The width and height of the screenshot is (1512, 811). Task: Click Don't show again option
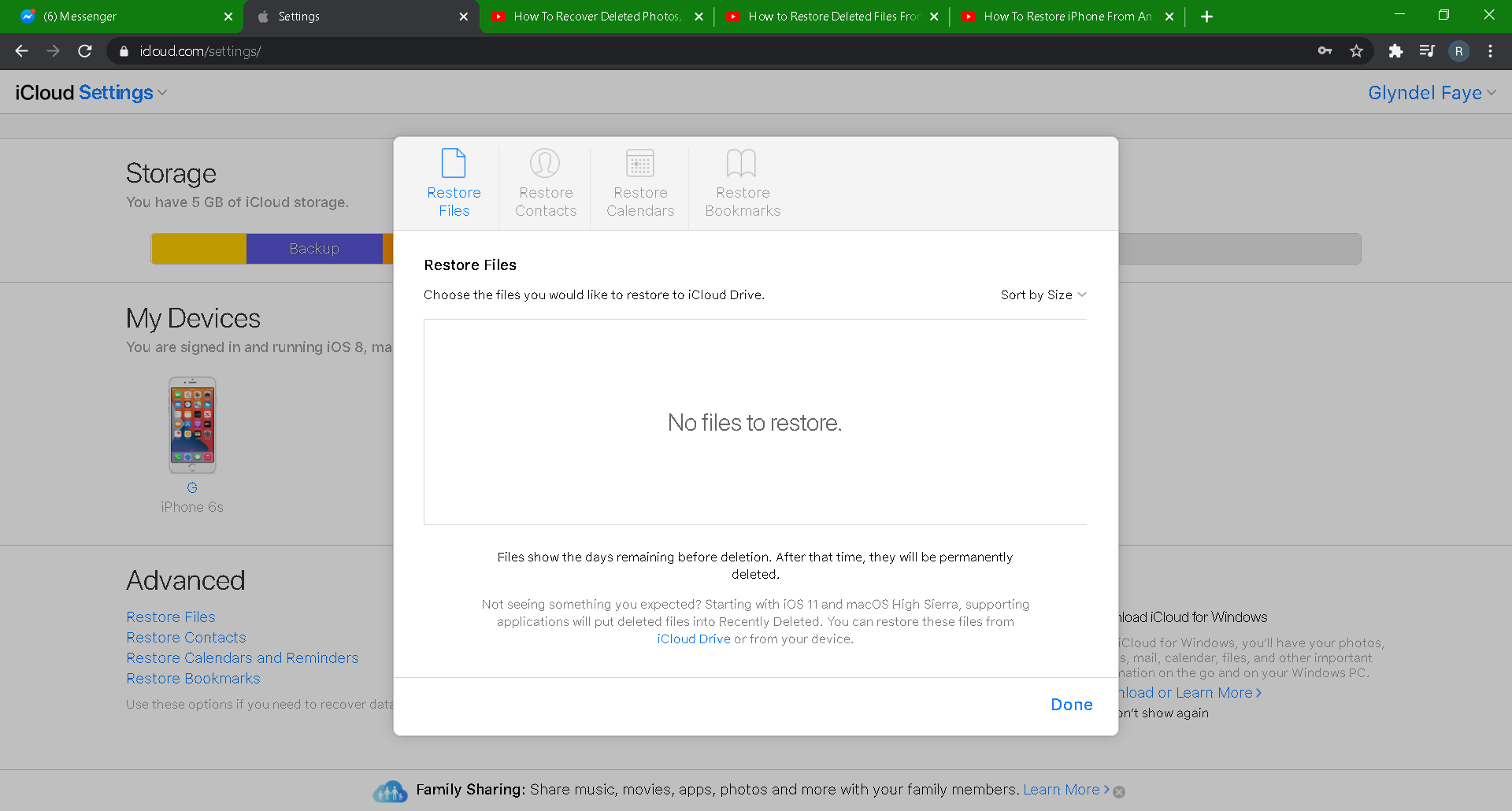pos(1164,713)
